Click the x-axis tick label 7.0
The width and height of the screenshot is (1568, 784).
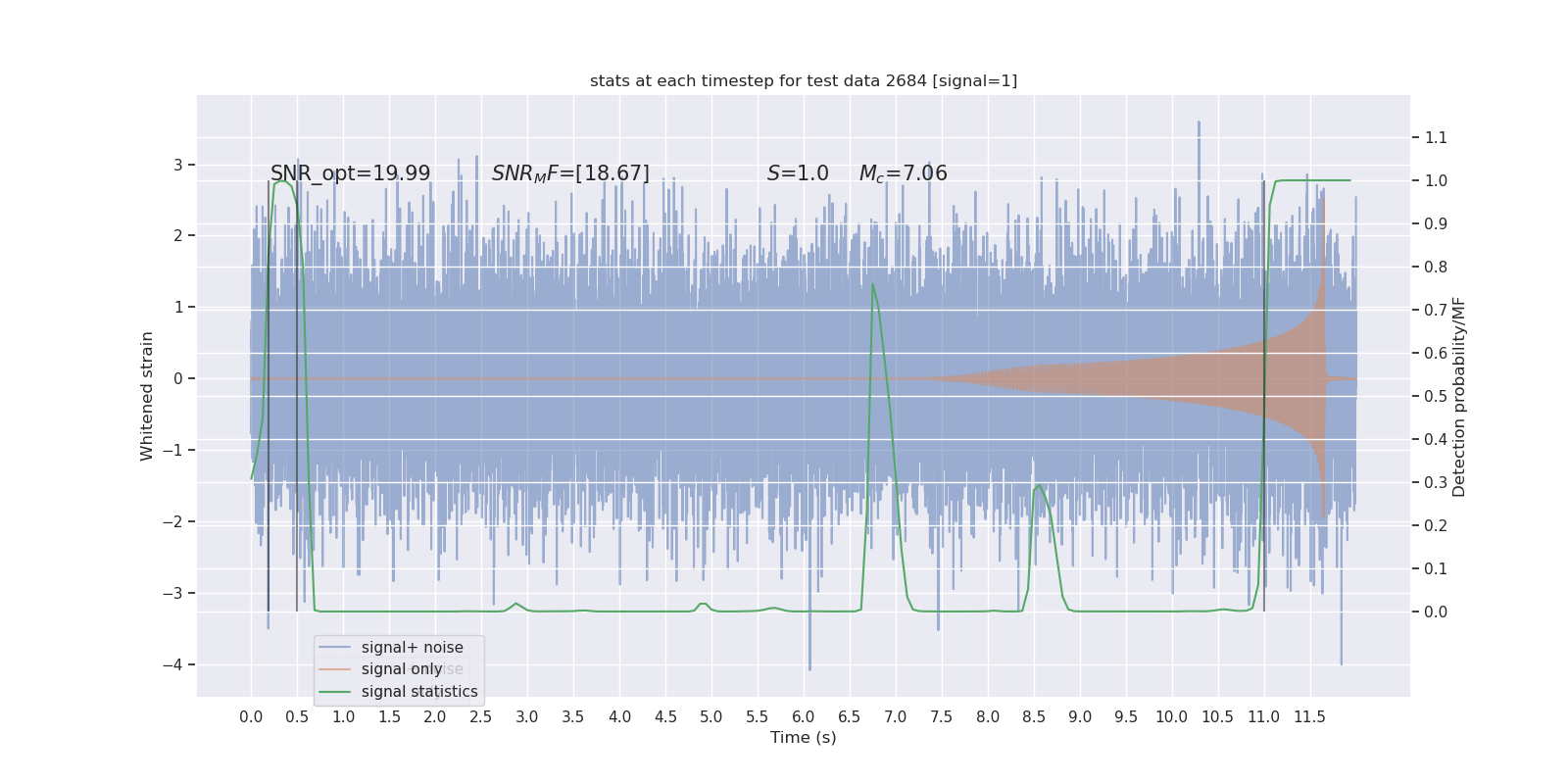coord(896,717)
